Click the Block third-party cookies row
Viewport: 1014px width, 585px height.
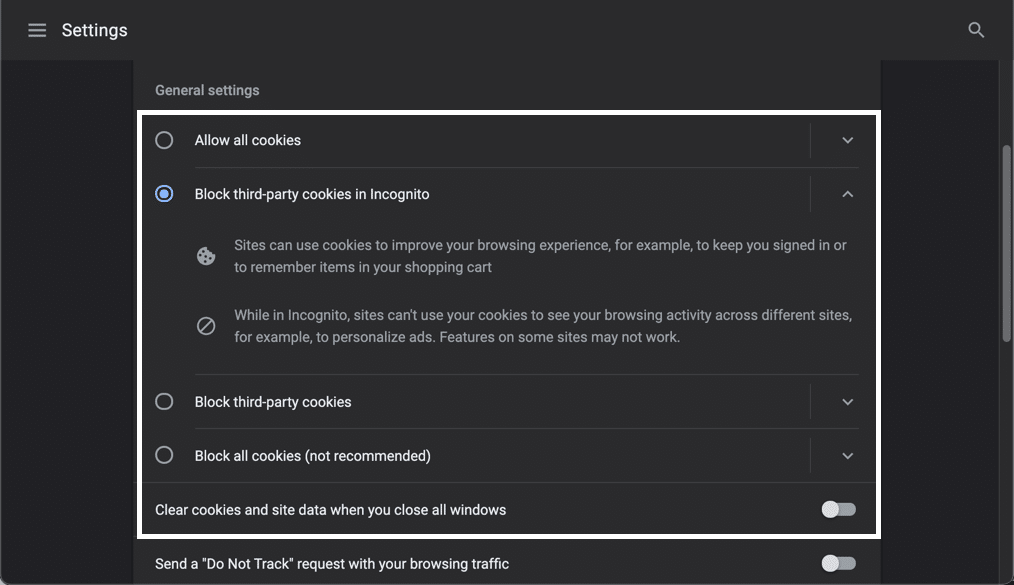272,401
